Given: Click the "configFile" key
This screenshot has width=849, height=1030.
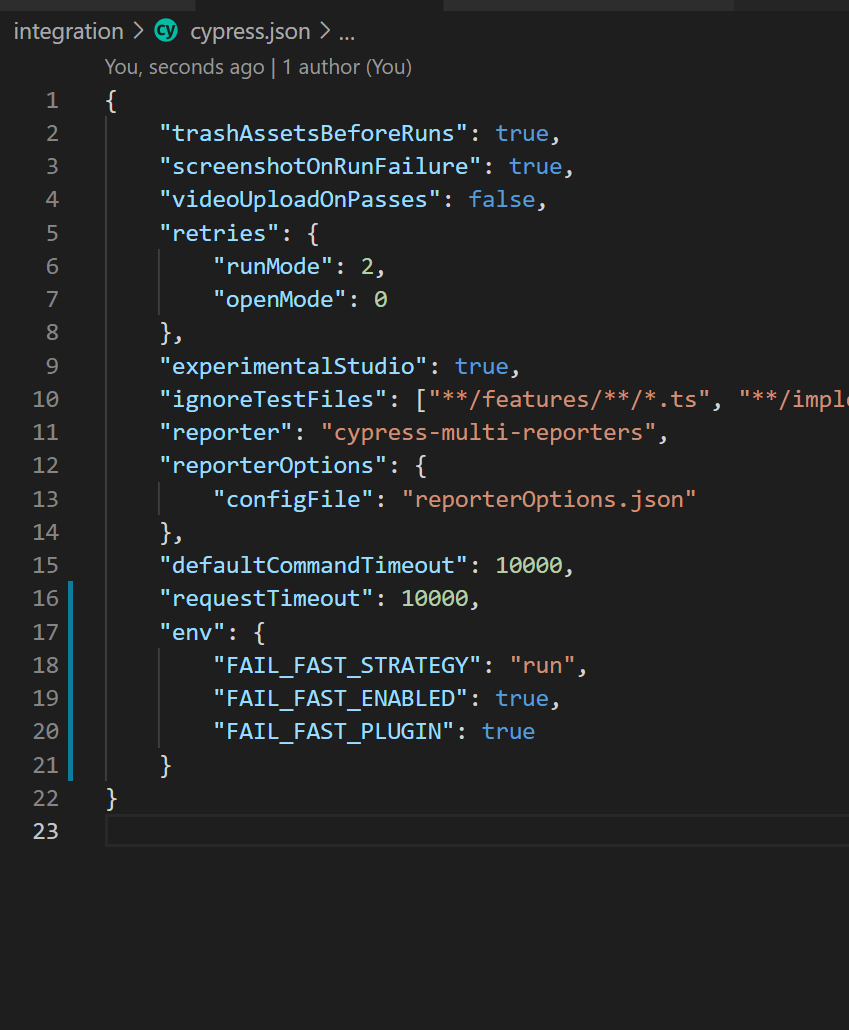Looking at the screenshot, I should (293, 499).
